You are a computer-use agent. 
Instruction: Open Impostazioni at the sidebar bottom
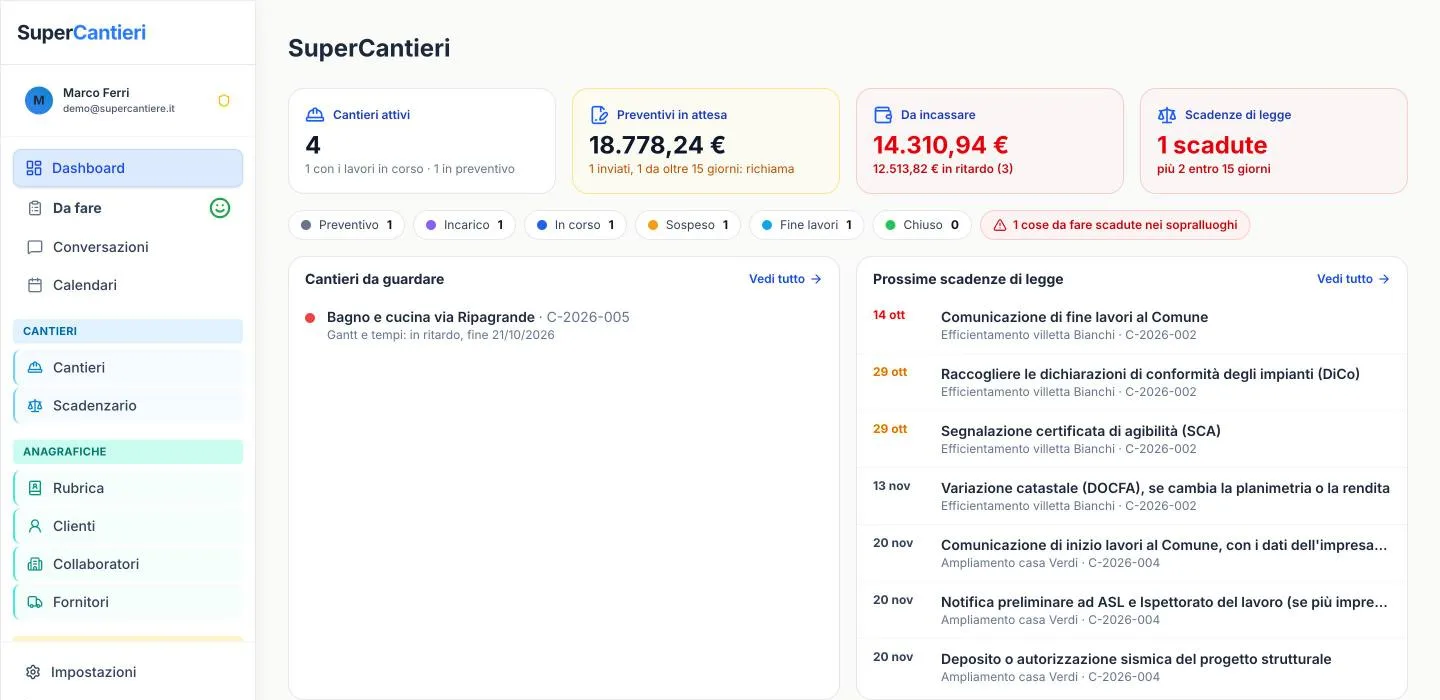[x=128, y=672]
